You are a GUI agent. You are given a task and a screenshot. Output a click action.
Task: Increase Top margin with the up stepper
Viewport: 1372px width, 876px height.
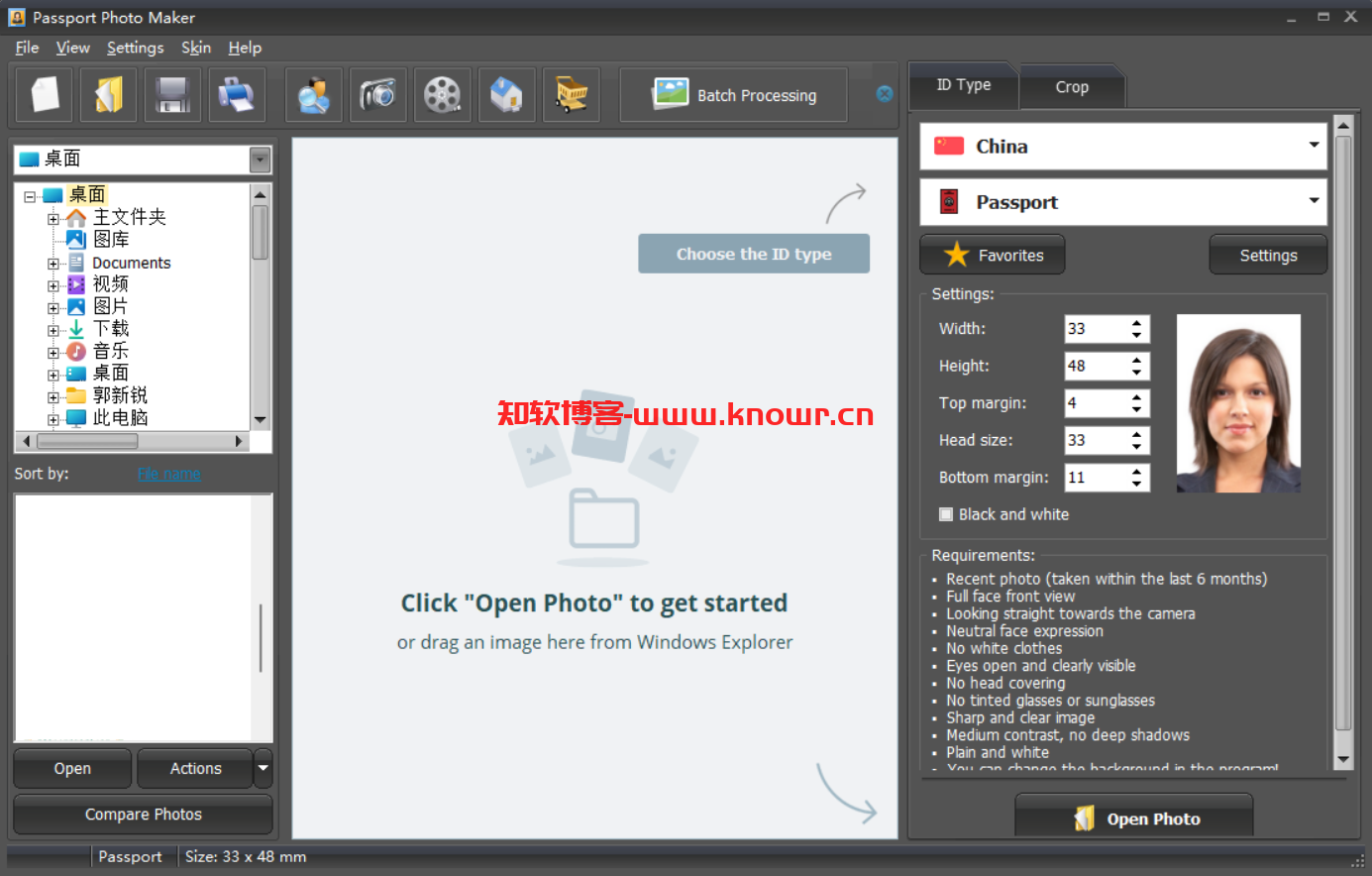(x=1136, y=396)
